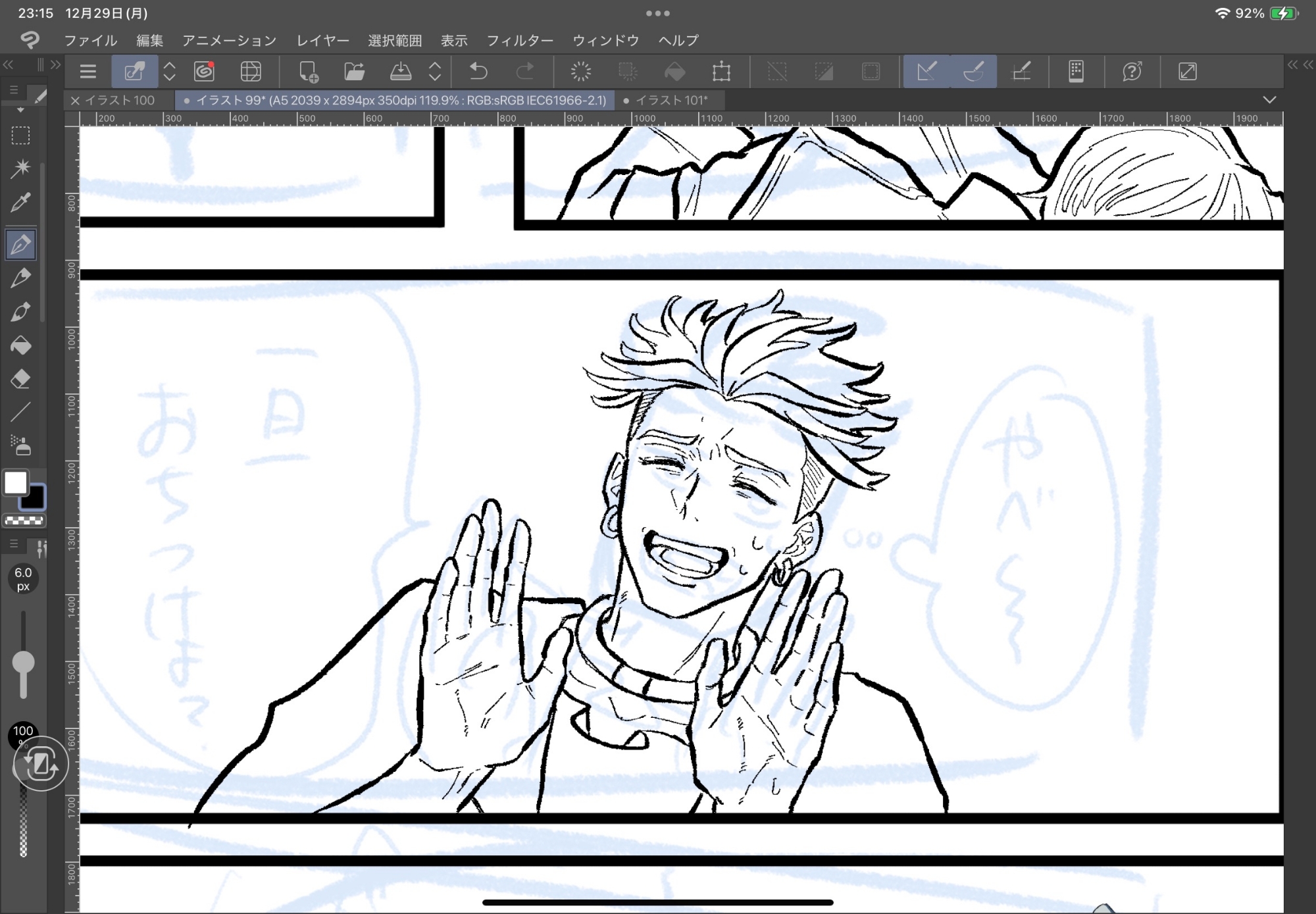
Task: Select the pencil tool
Action: click(x=20, y=278)
